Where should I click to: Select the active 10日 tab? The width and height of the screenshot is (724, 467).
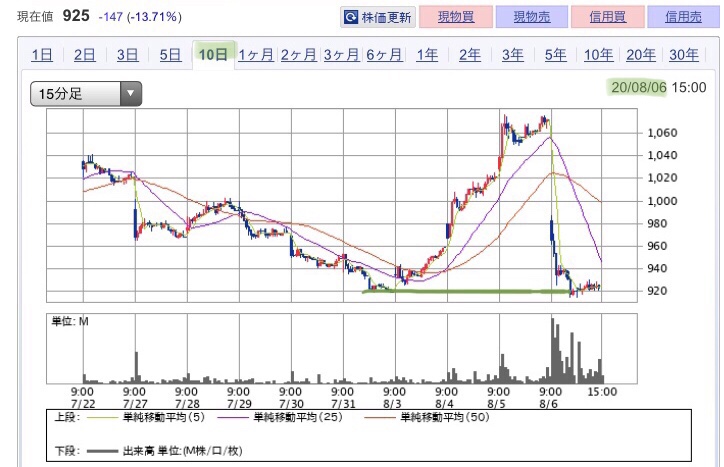click(x=213, y=55)
